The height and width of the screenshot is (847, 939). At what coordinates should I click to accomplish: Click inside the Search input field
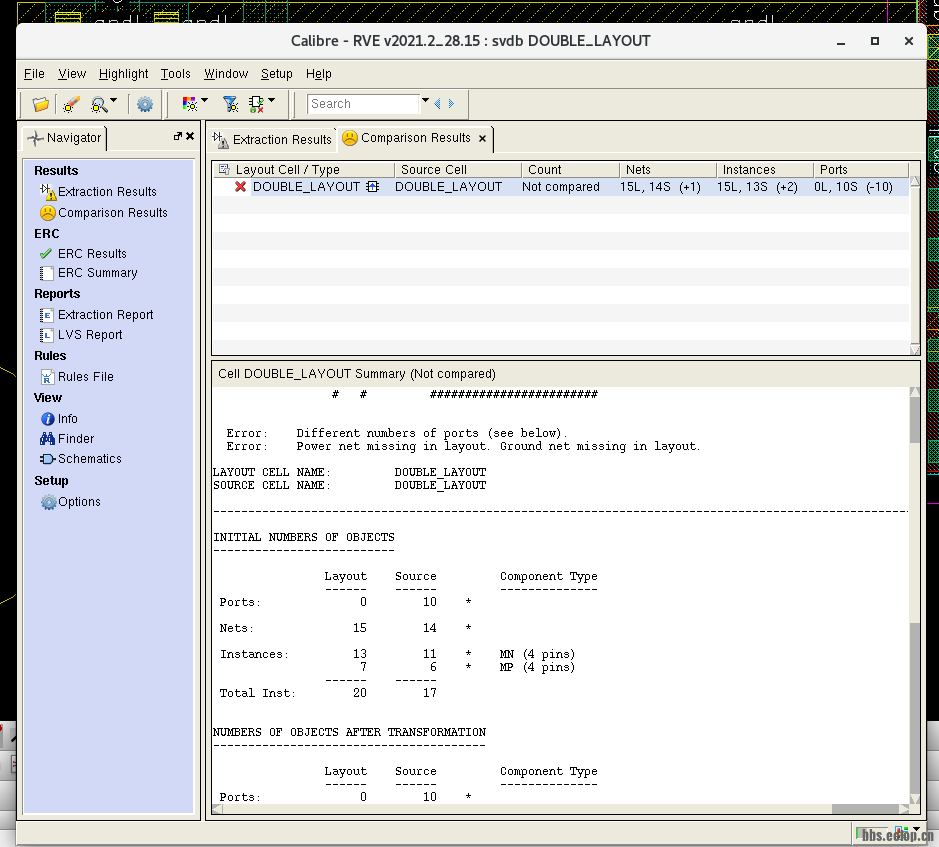click(362, 104)
